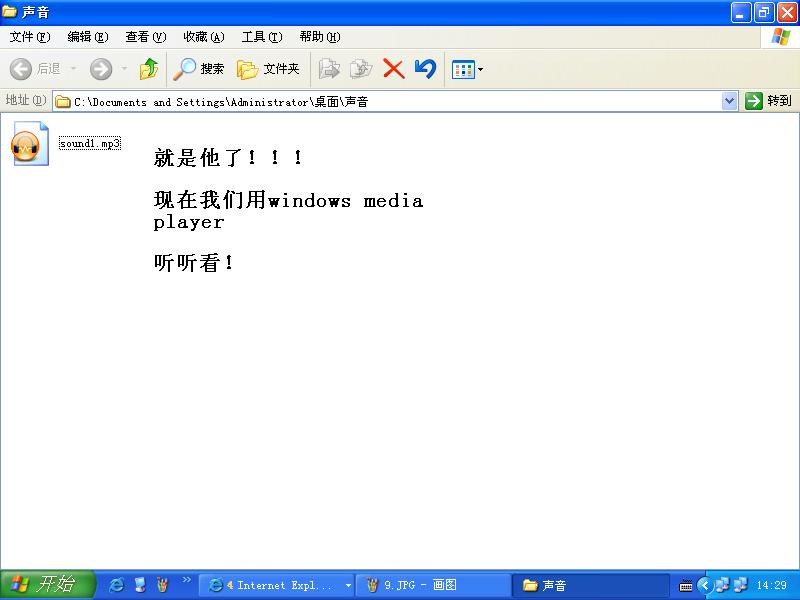The width and height of the screenshot is (800, 600).
Task: Click the keyboard language bar icon
Action: [686, 586]
